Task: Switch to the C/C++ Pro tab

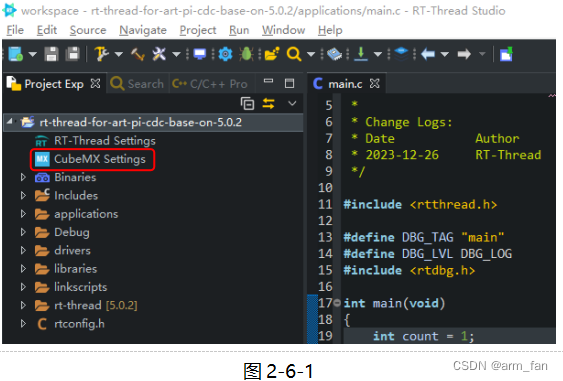Action: [x=210, y=84]
